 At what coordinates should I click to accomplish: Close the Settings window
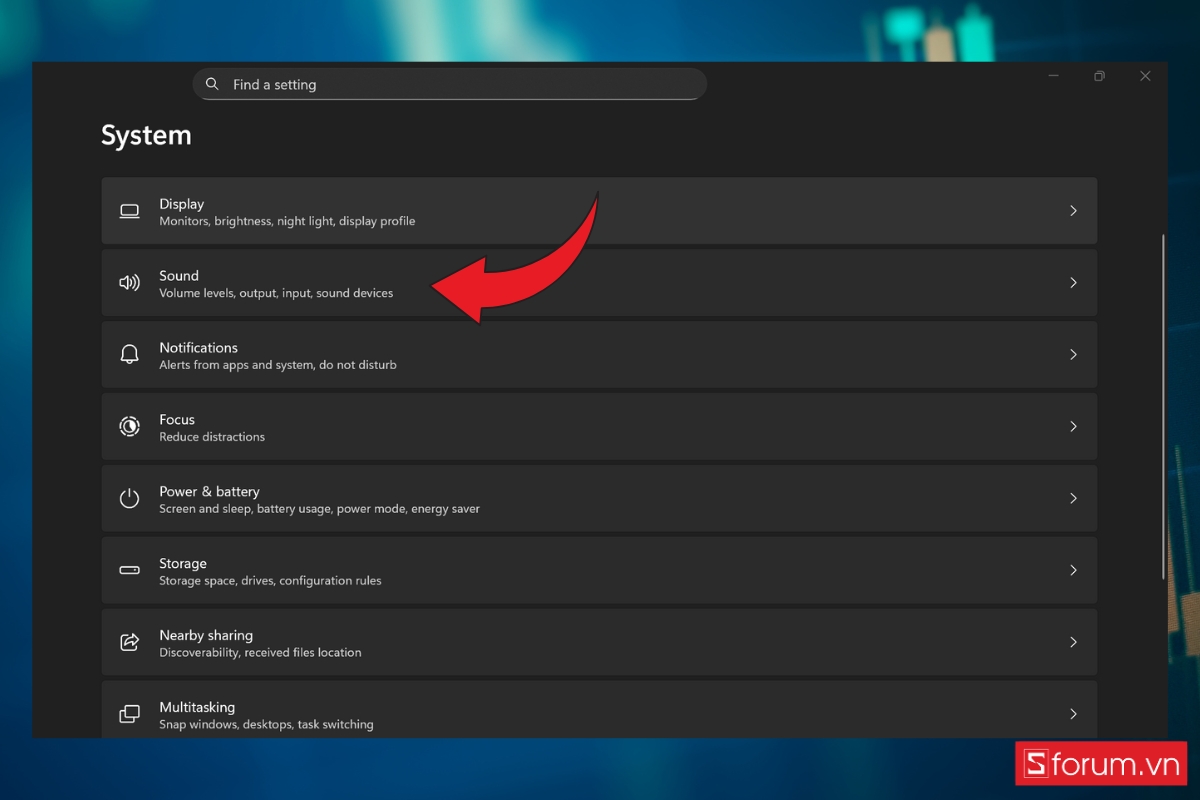click(x=1145, y=76)
